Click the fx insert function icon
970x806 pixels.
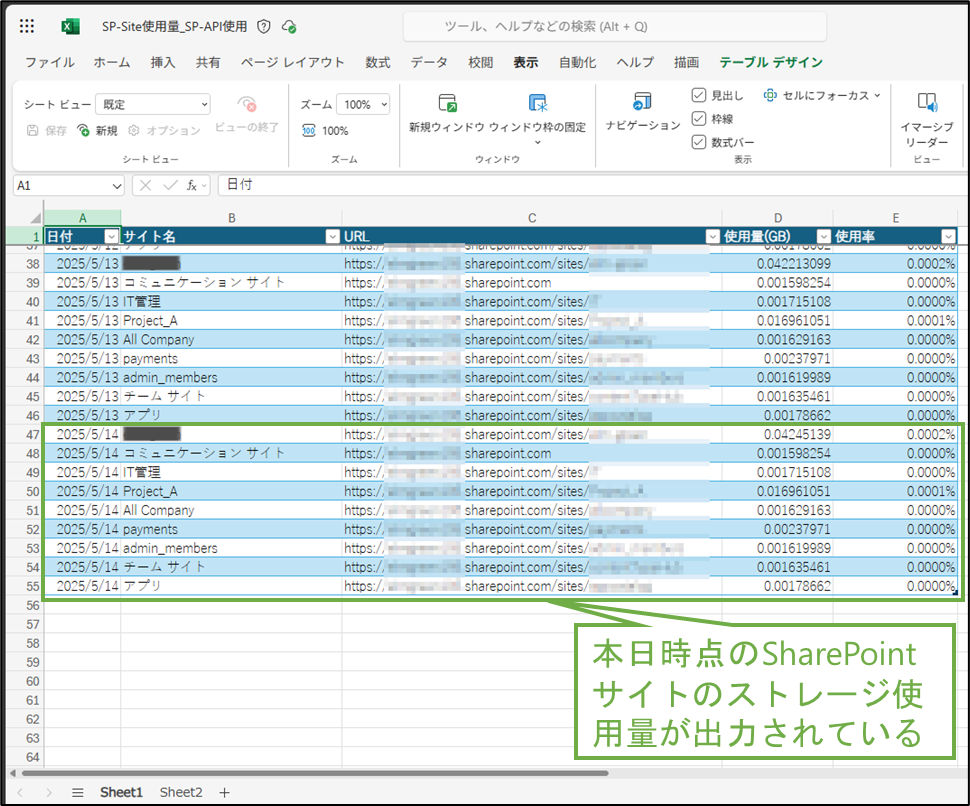pyautogui.click(x=192, y=186)
